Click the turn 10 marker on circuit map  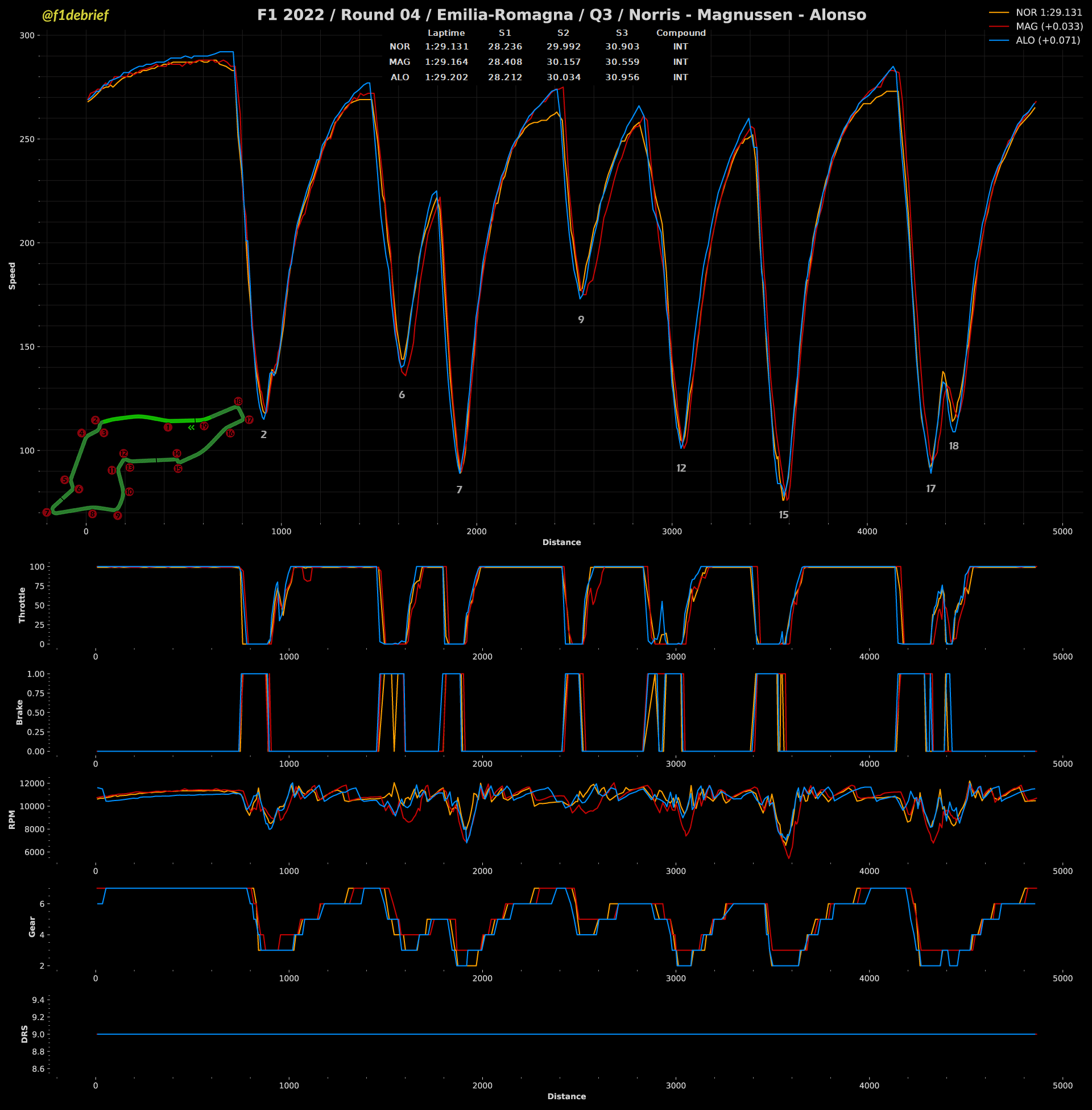(129, 492)
